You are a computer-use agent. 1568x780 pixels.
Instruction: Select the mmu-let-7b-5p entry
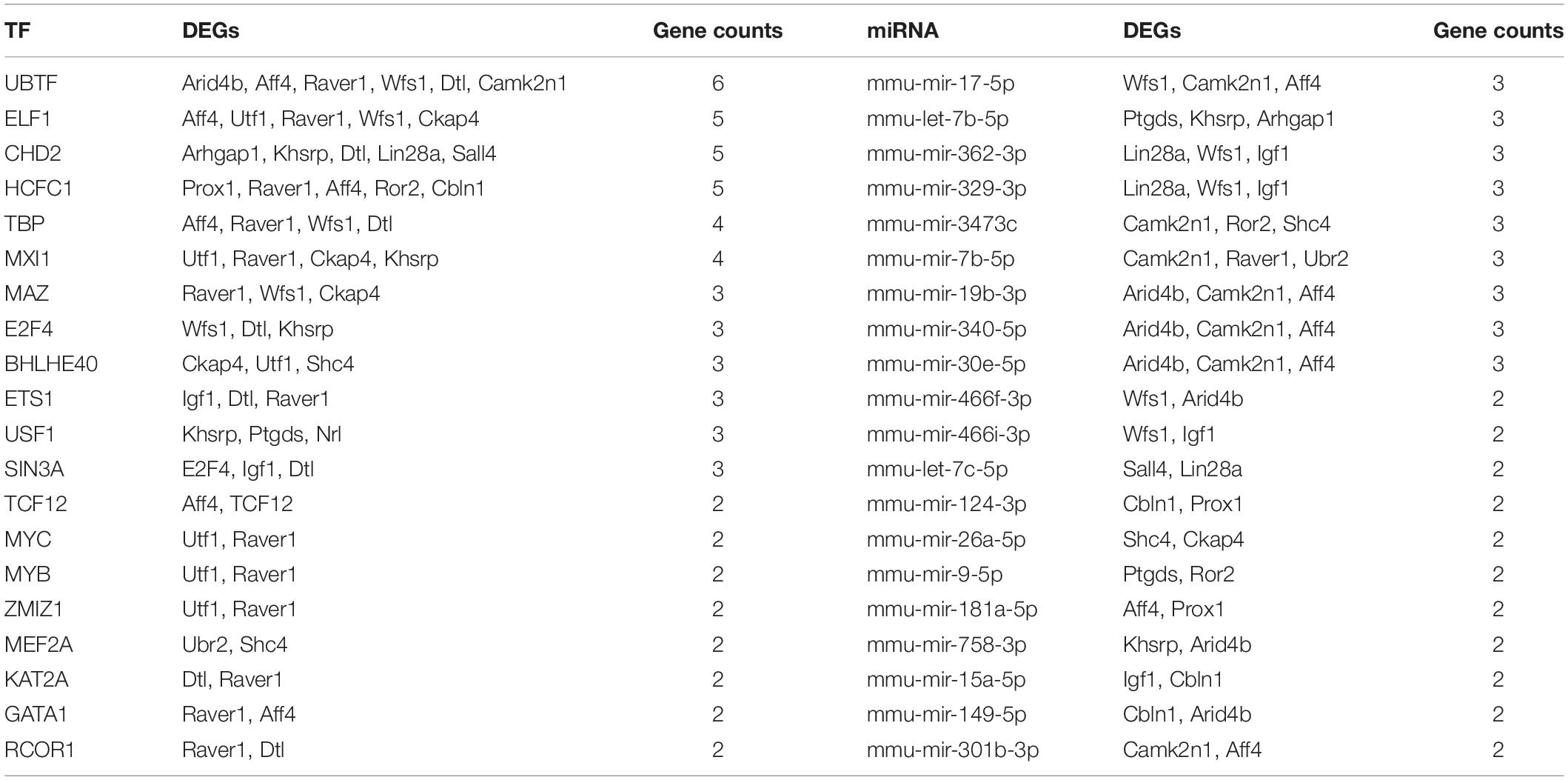[x=937, y=119]
